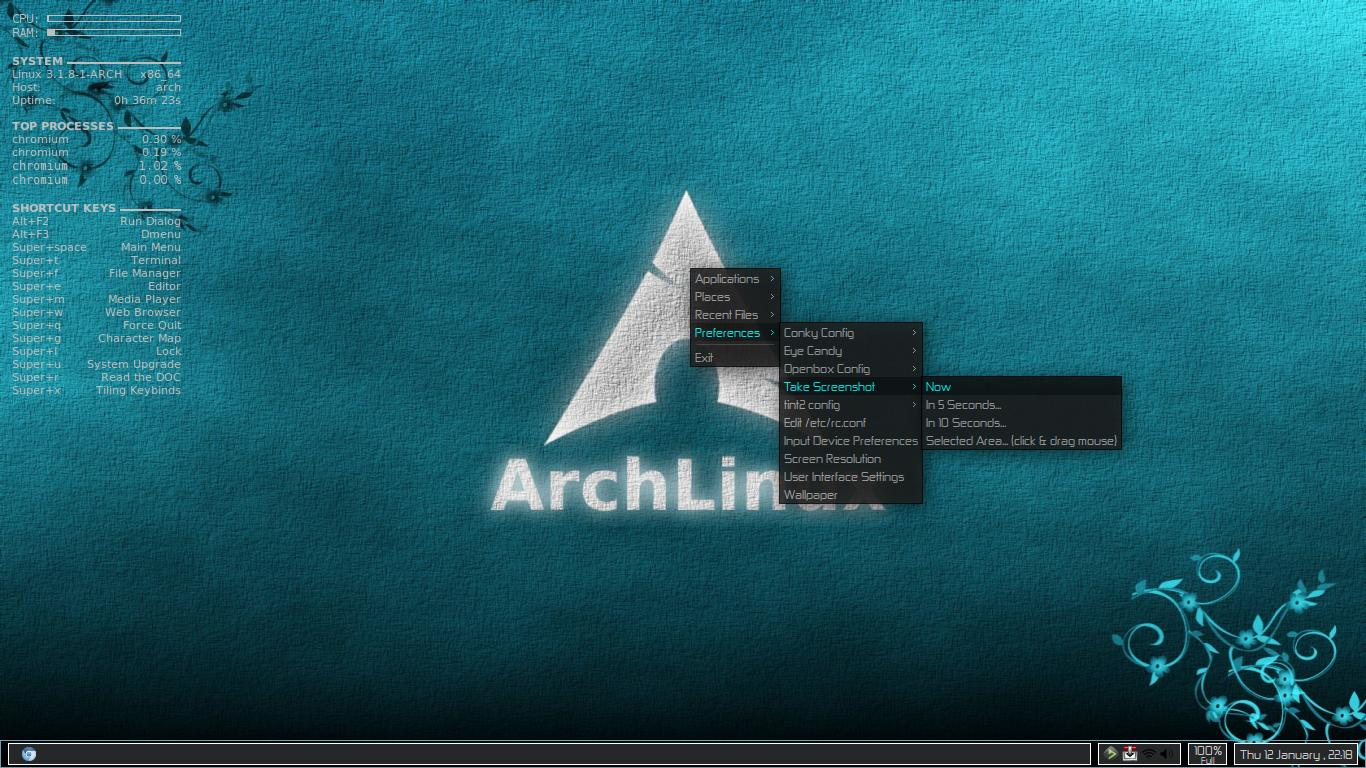Viewport: 1366px width, 768px height.
Task: Click the clock showing Thu 12 January
Action: tap(1296, 755)
